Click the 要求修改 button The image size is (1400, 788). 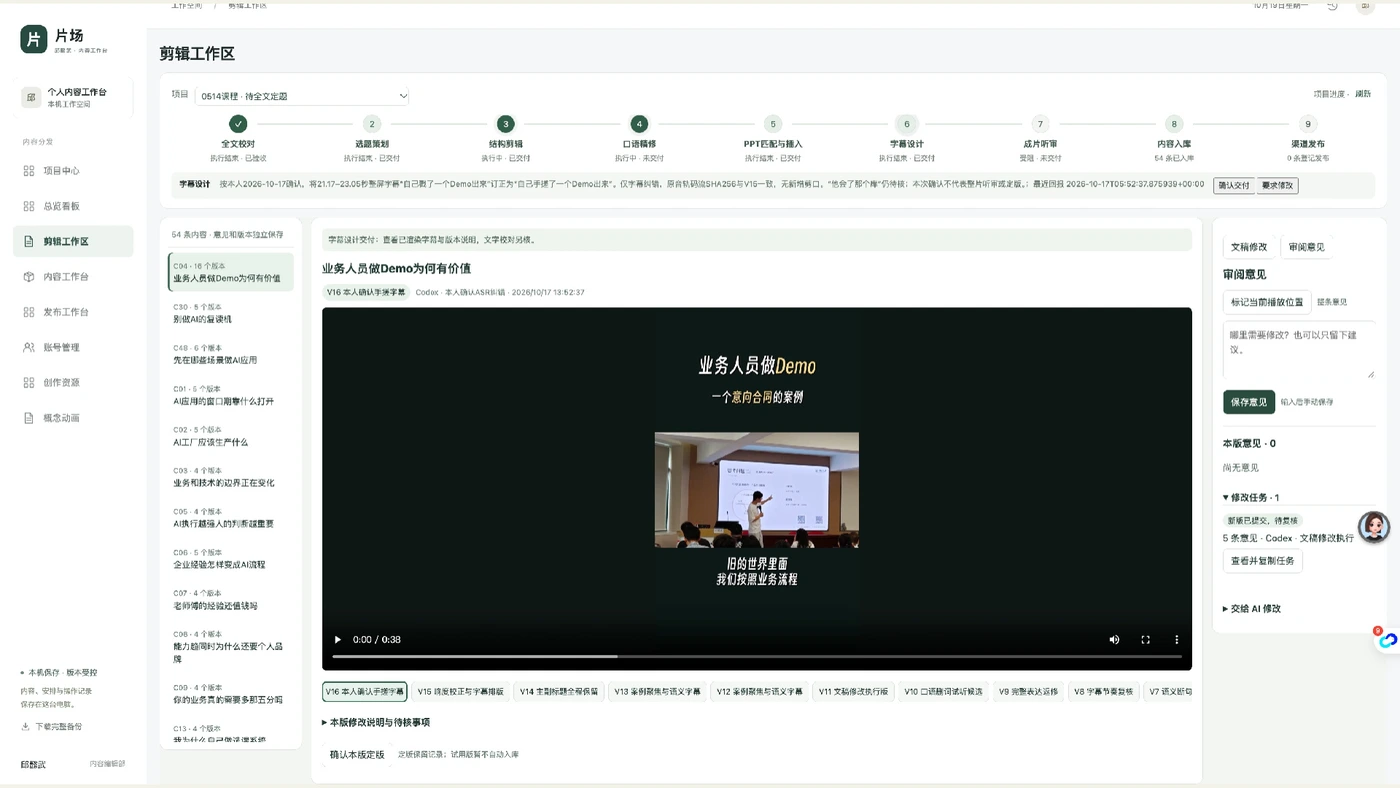coord(1277,185)
